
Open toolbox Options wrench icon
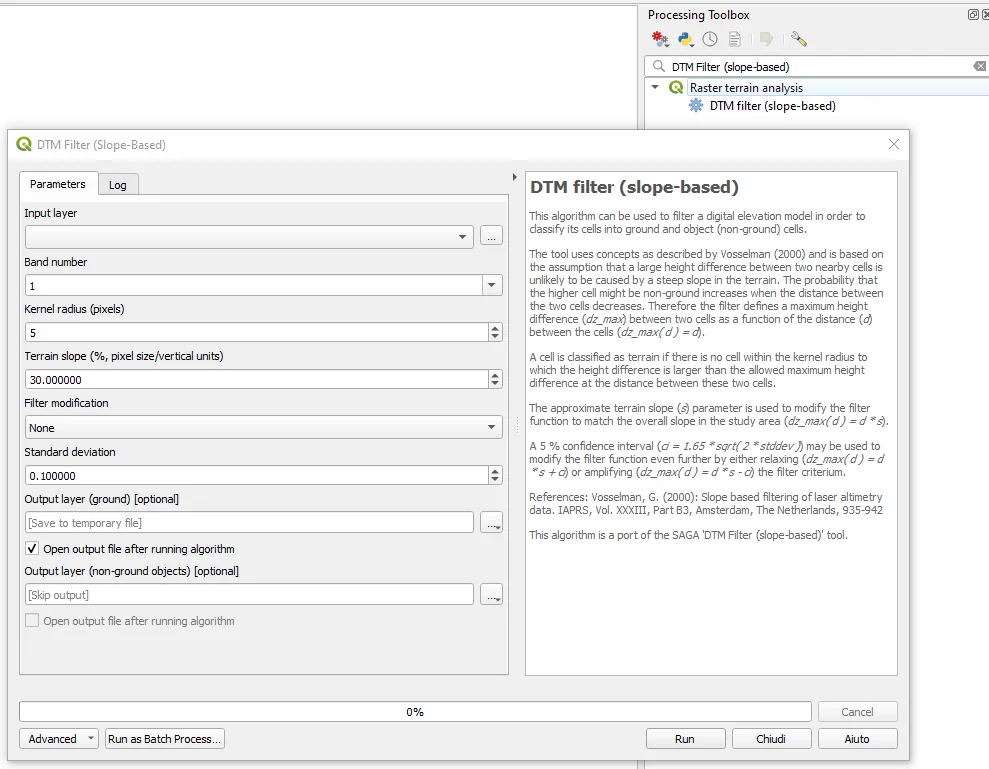(798, 39)
